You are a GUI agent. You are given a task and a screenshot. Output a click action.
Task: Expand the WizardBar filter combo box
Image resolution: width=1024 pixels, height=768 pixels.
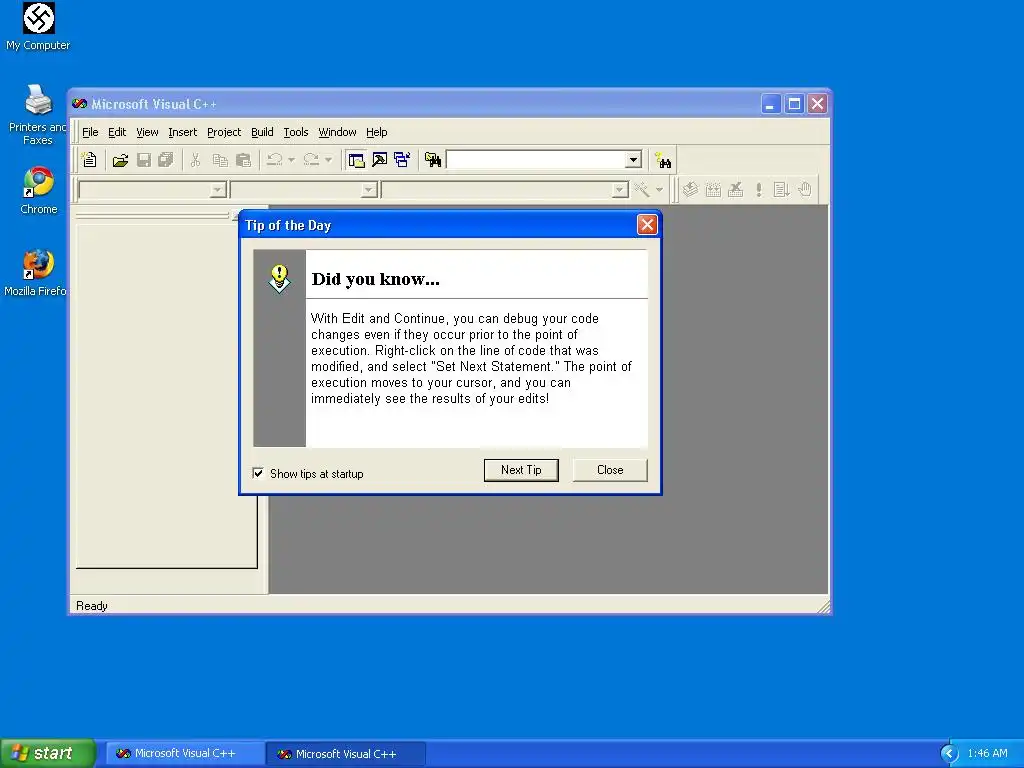369,190
